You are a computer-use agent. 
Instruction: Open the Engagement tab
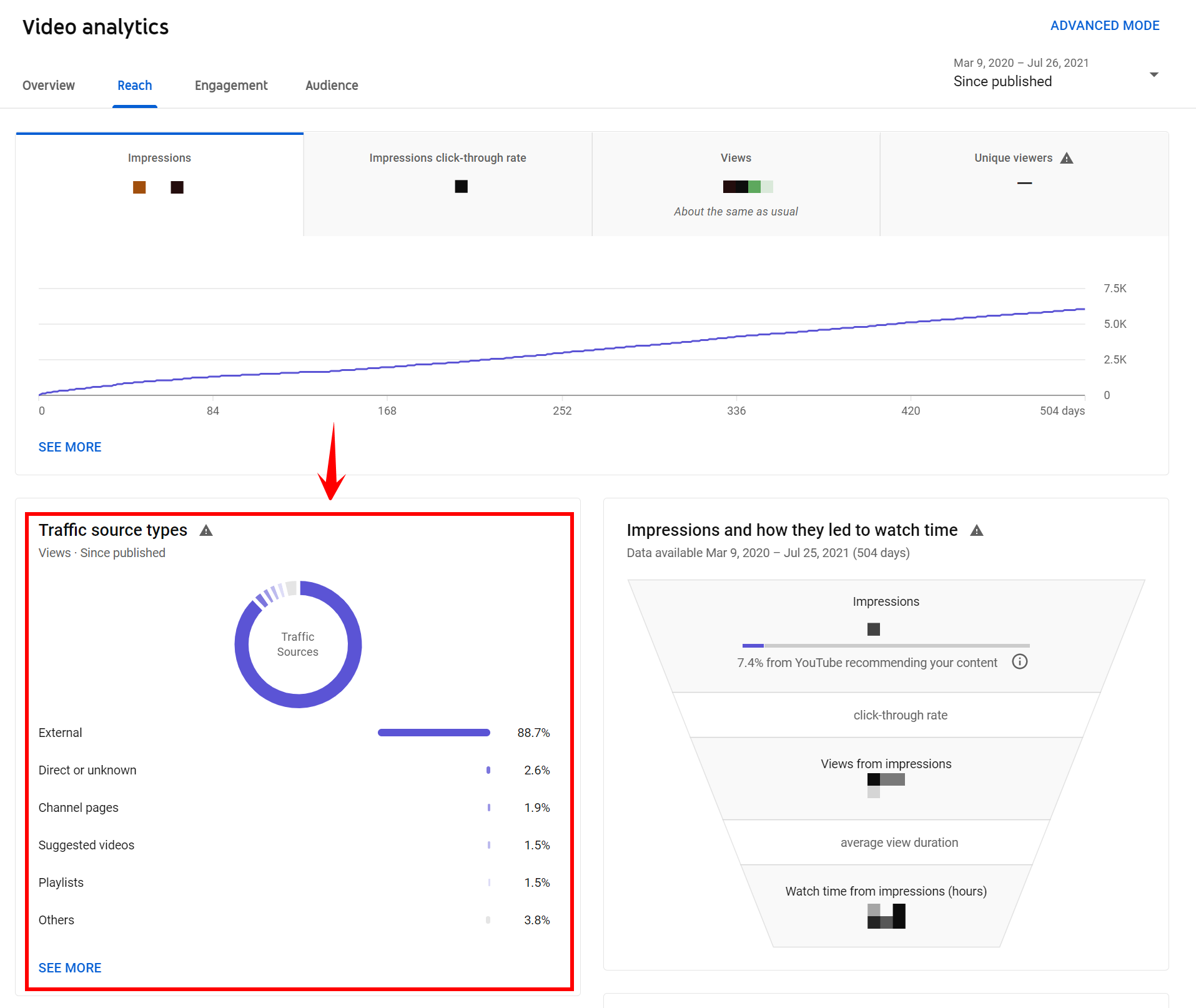pyautogui.click(x=231, y=86)
